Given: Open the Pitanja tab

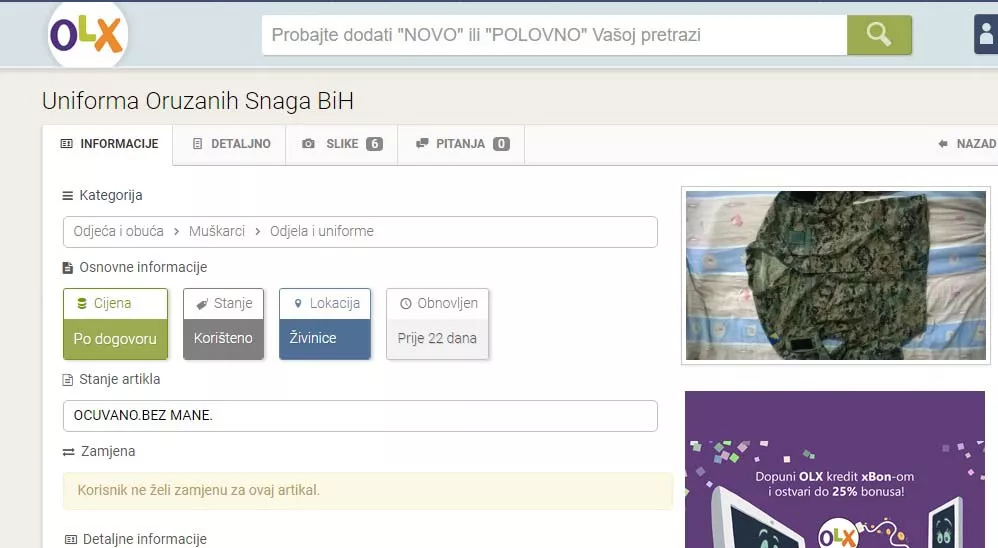Looking at the screenshot, I should coord(462,144).
